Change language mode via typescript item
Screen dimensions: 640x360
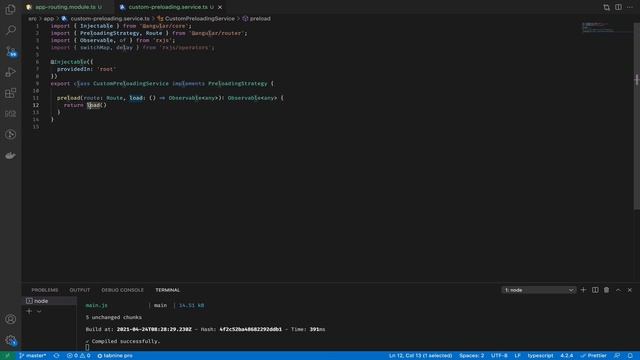coord(540,356)
